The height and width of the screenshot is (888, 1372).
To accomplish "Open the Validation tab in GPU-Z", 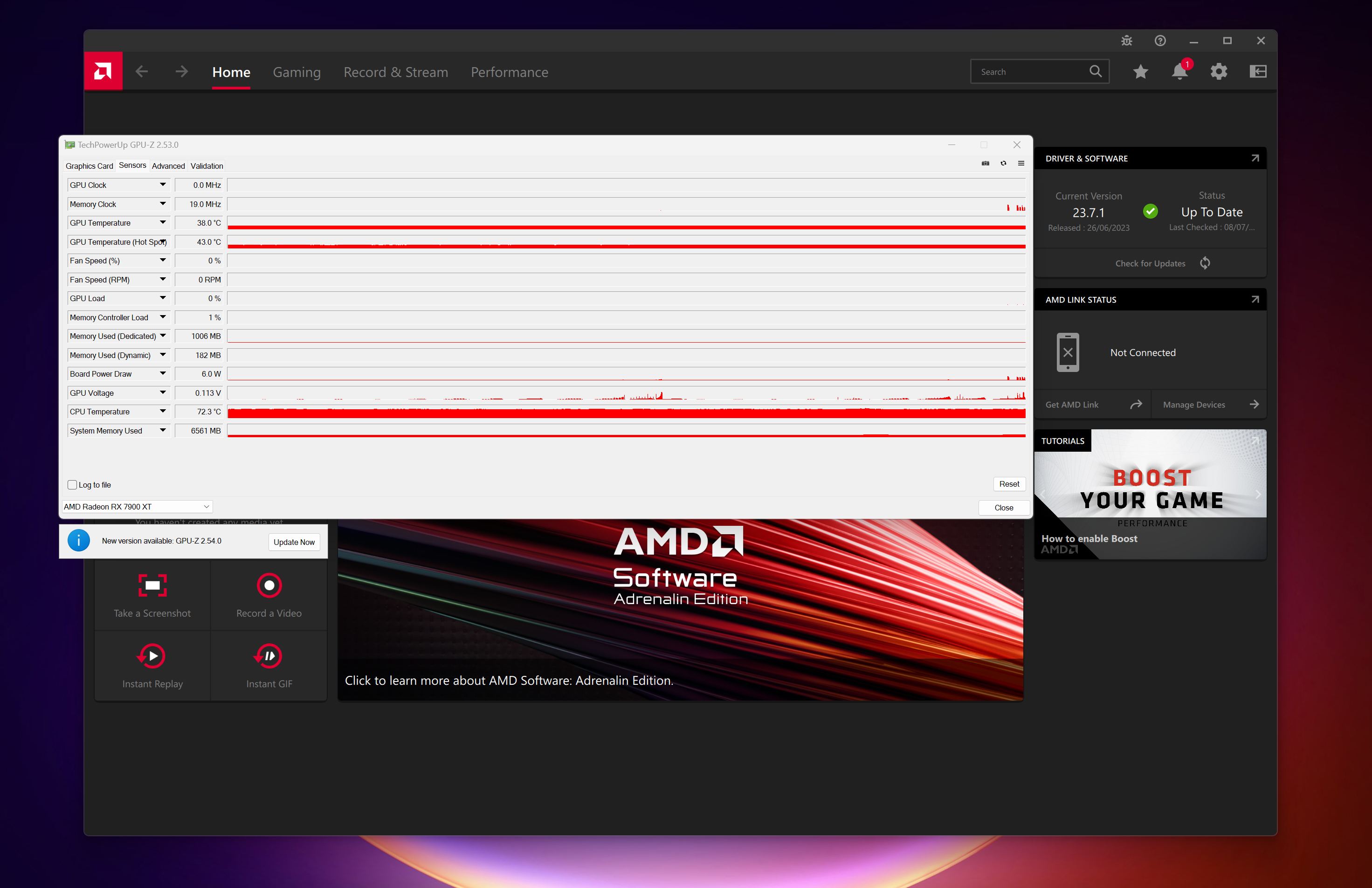I will point(207,166).
